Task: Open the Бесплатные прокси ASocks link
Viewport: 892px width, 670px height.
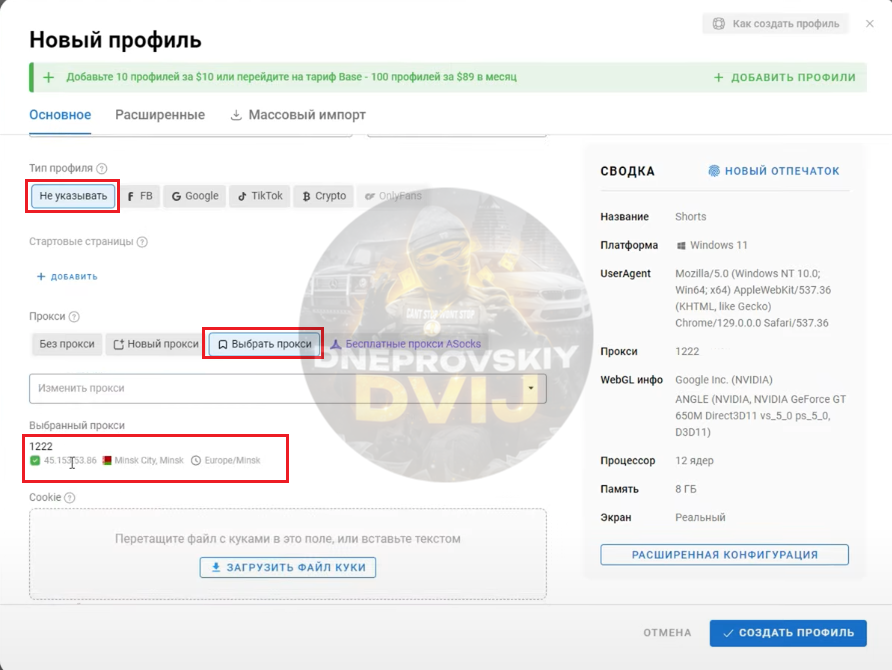Action: coord(406,344)
